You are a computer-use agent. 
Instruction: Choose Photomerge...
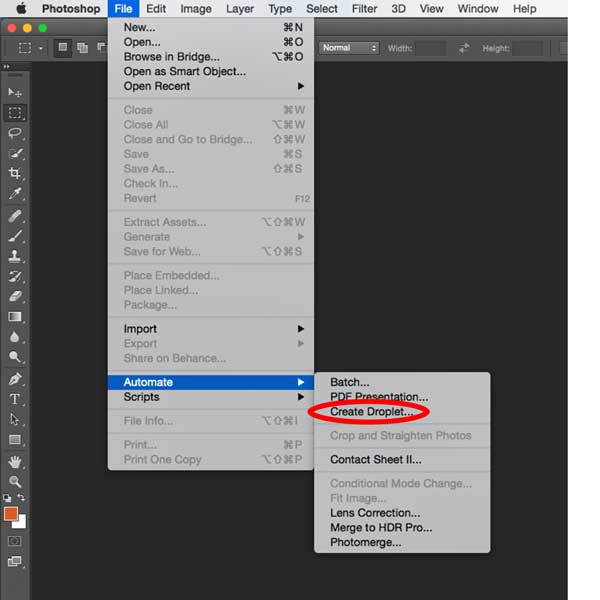[402, 542]
